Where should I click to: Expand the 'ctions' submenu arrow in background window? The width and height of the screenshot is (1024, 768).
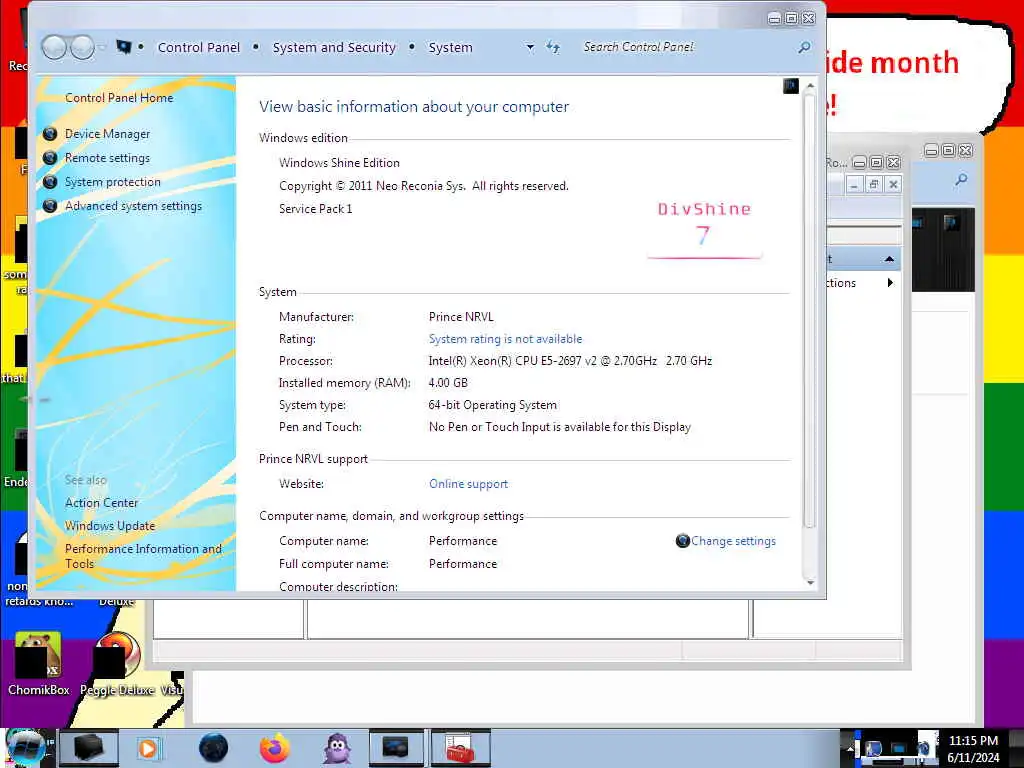889,283
